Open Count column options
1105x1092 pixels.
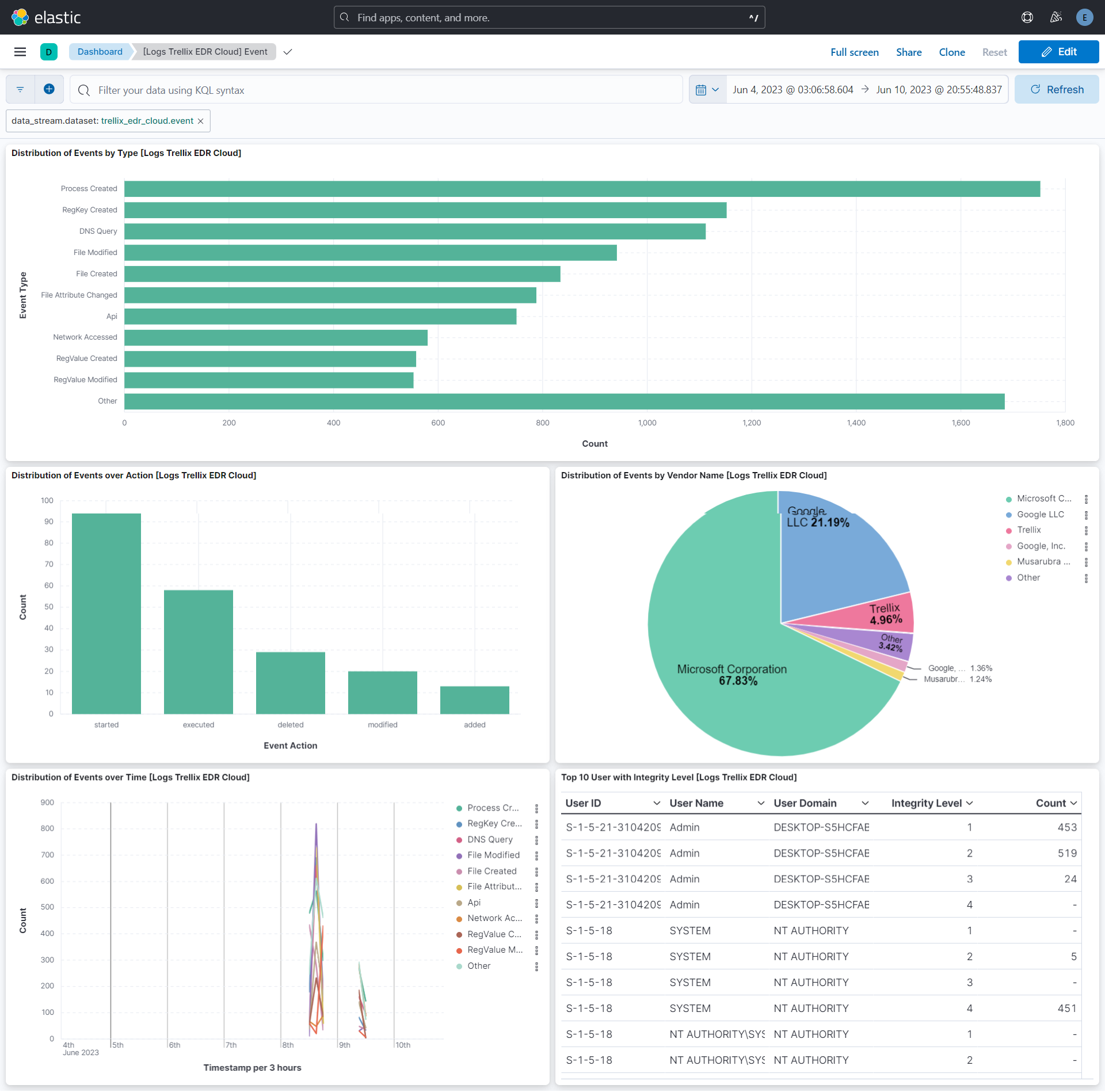tap(1073, 804)
